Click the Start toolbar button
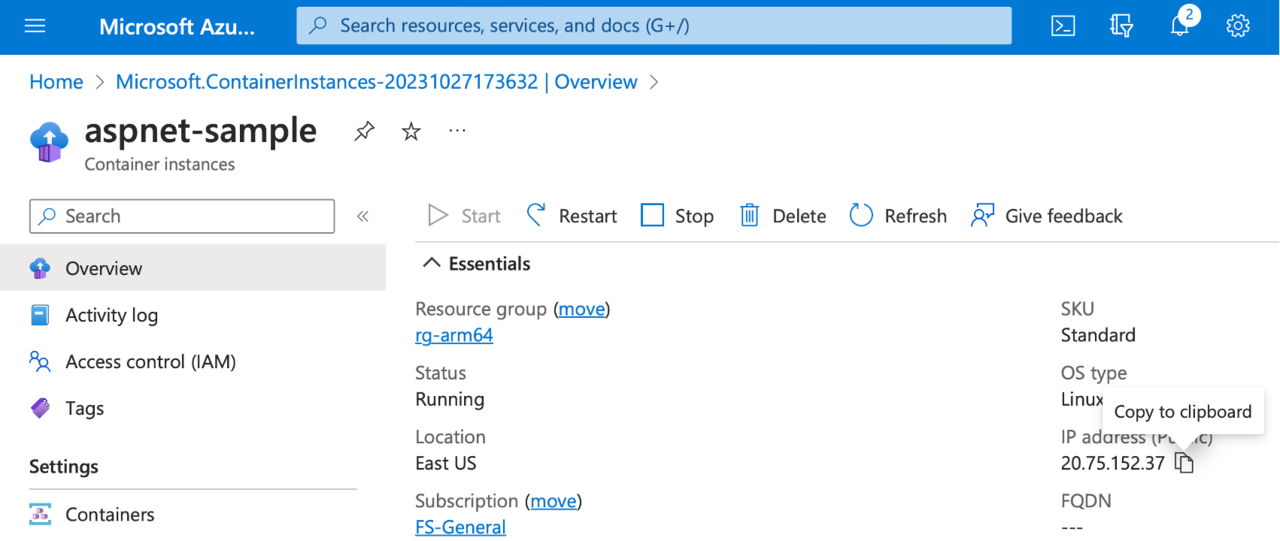This screenshot has height=541, width=1280. [x=464, y=216]
